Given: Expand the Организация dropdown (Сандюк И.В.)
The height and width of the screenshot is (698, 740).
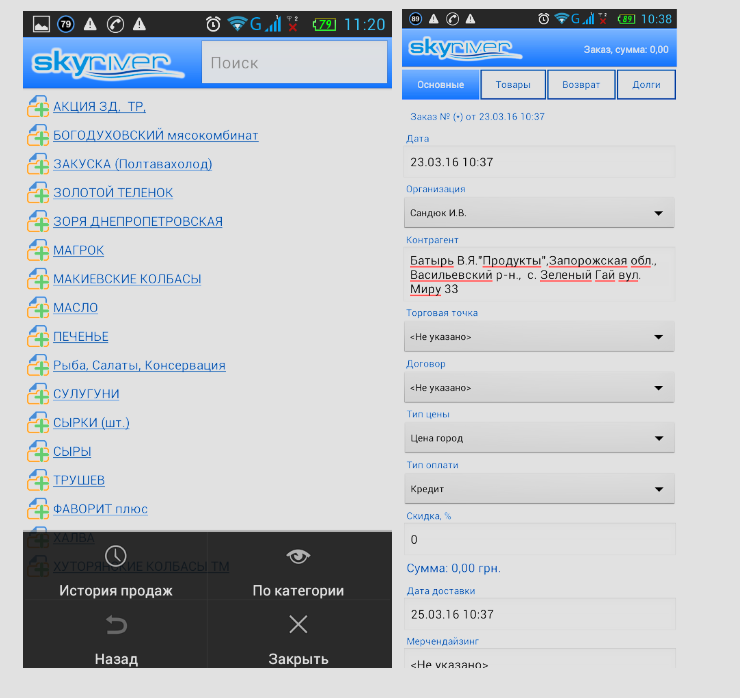Looking at the screenshot, I should tap(540, 213).
